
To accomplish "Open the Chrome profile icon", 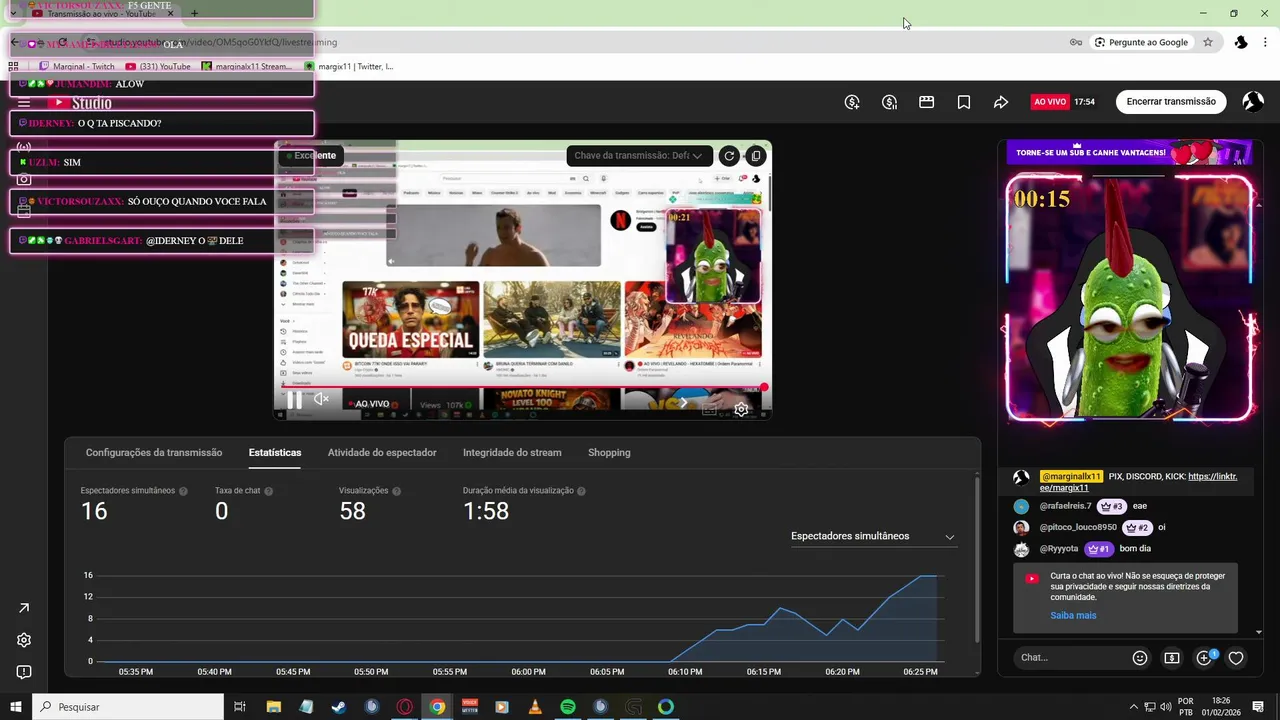I will (1241, 42).
